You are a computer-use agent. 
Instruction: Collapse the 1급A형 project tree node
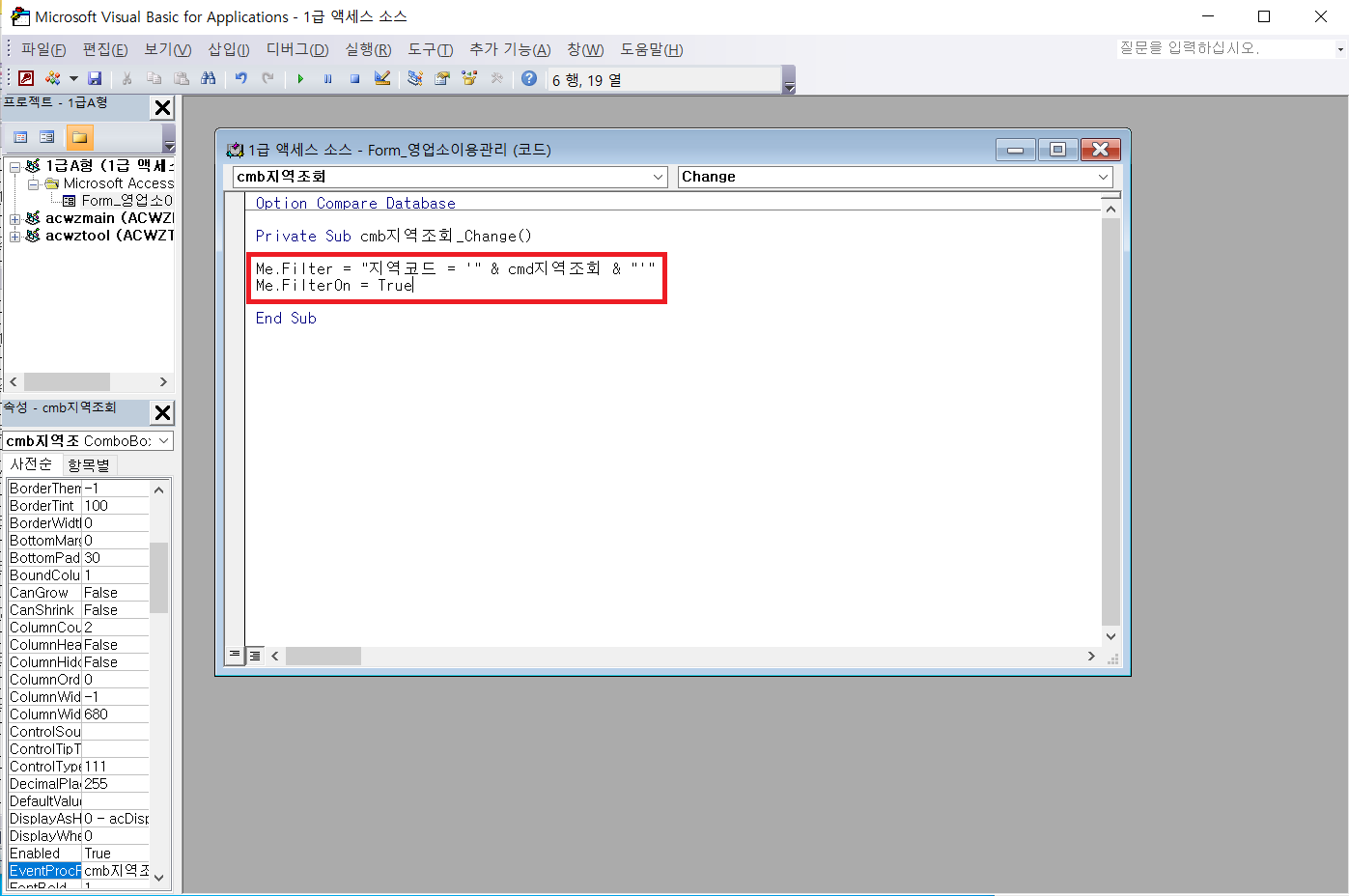15,166
